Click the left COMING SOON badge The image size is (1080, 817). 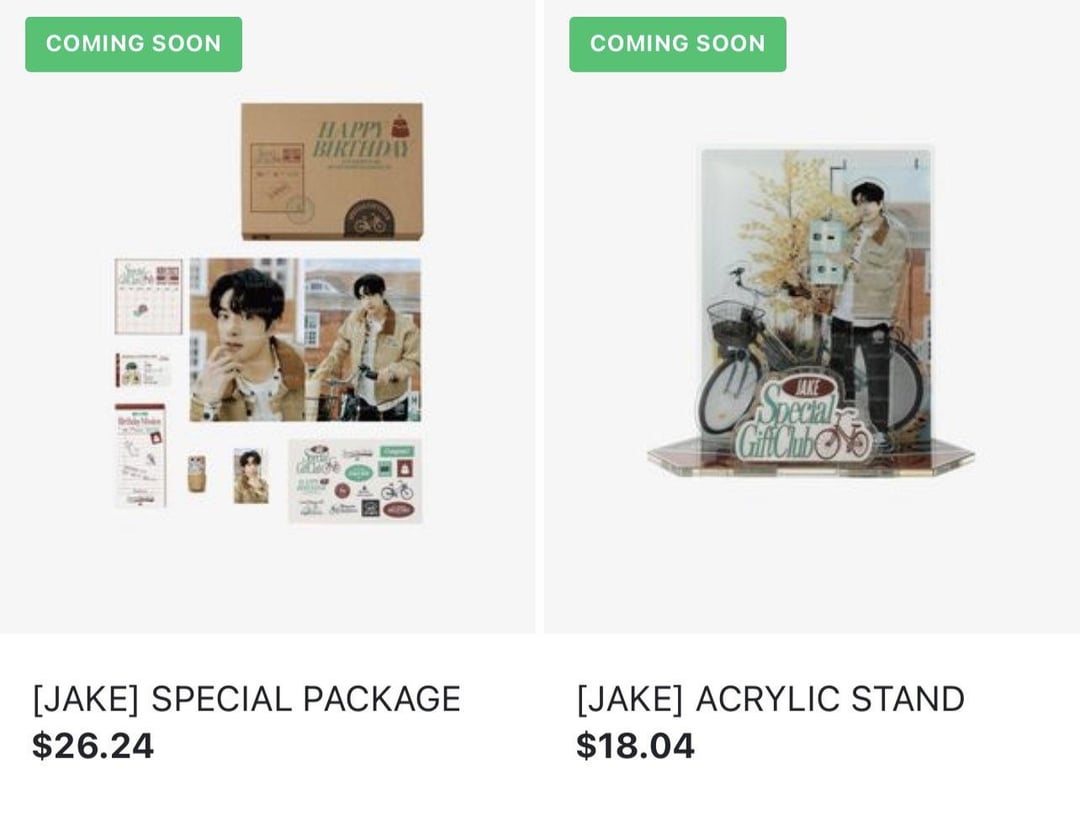point(134,44)
